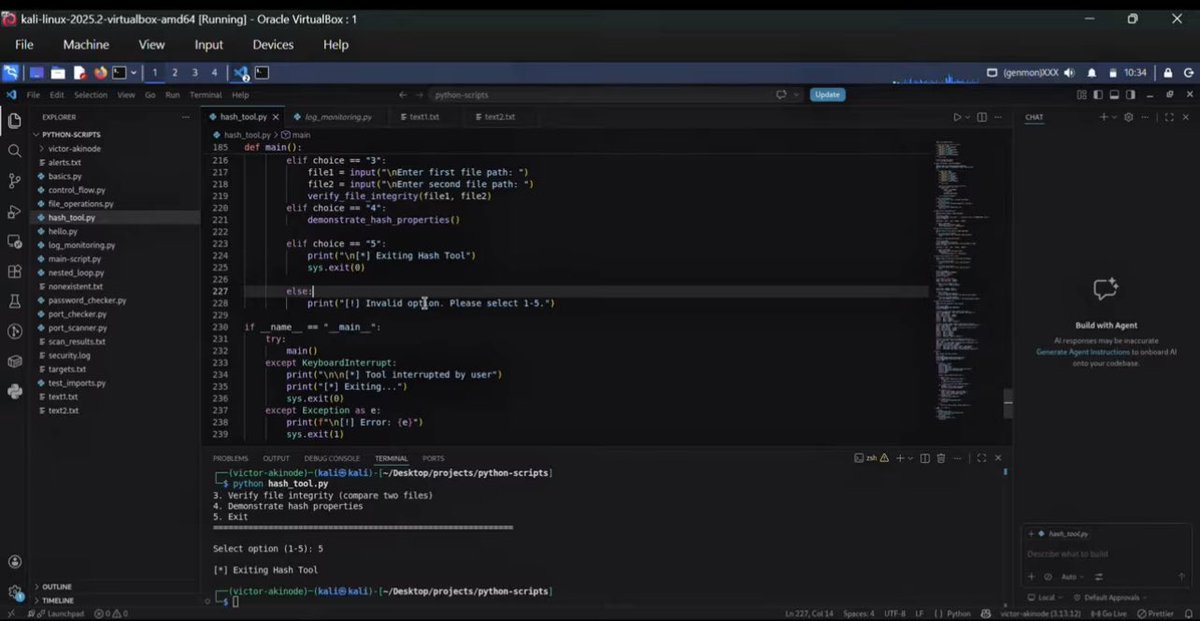
Task: Click Go Live in status bar
Action: (1111, 613)
